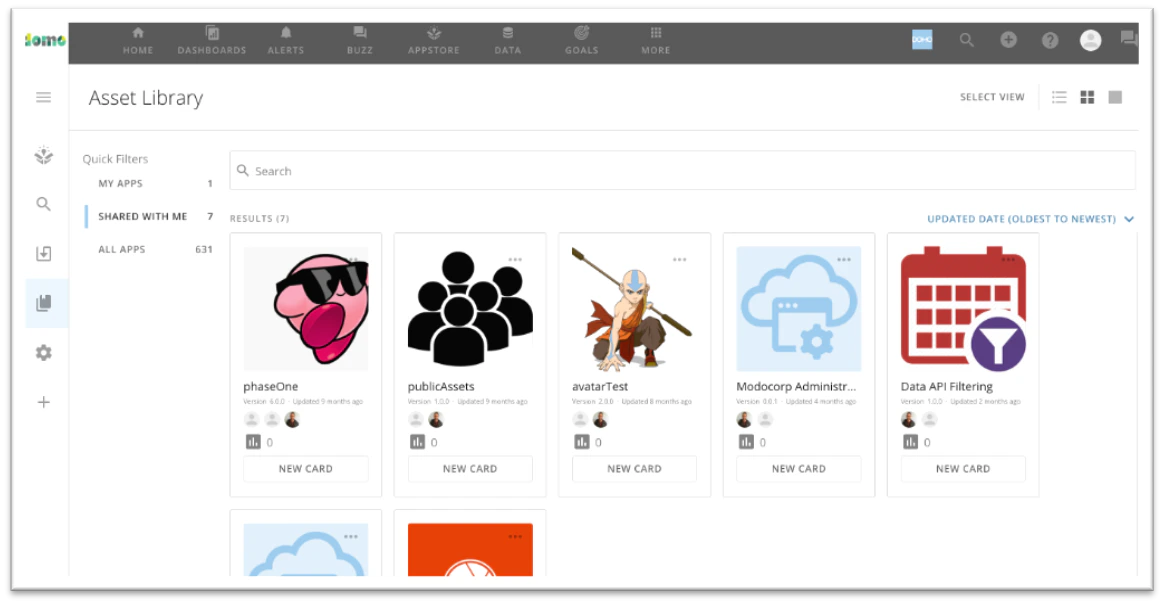The width and height of the screenshot is (1164, 606).
Task: Click New Card under Modocorp Administr...
Action: (x=799, y=469)
